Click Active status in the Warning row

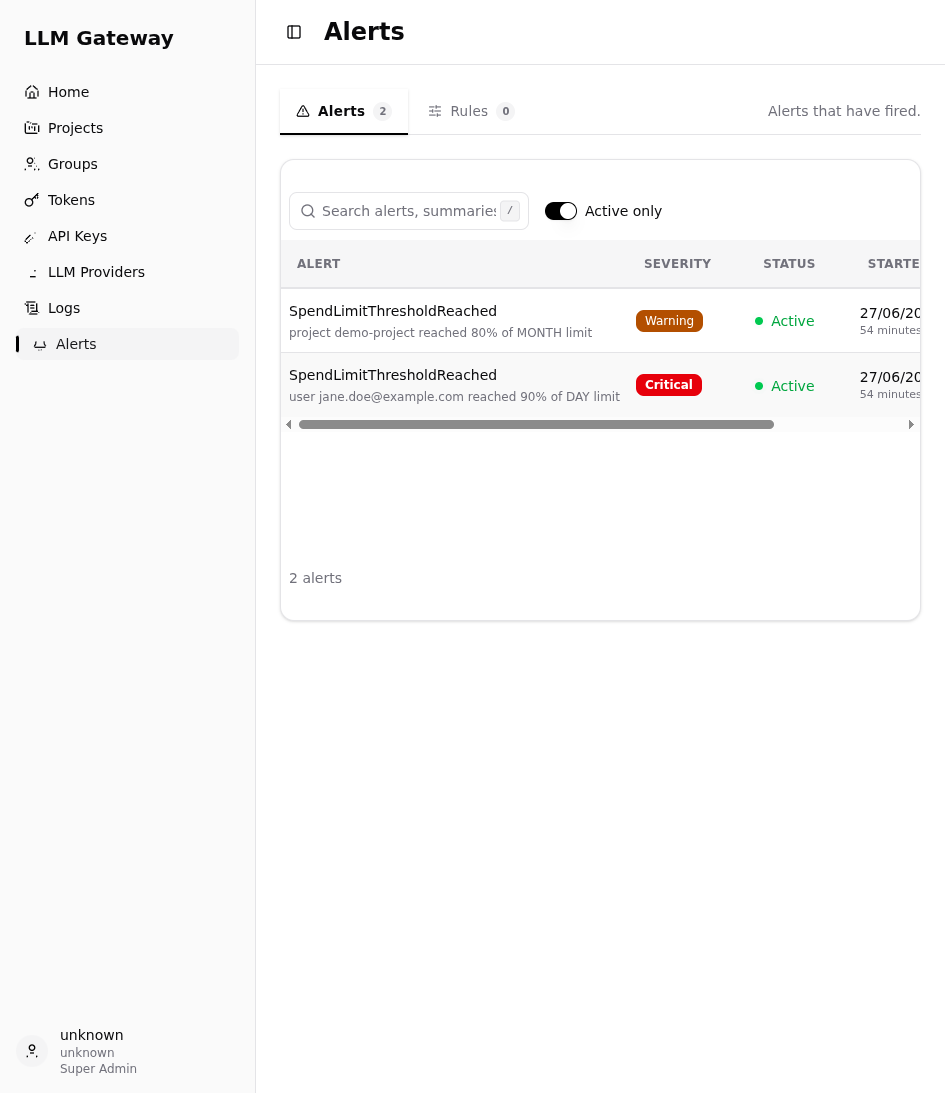[x=785, y=321]
